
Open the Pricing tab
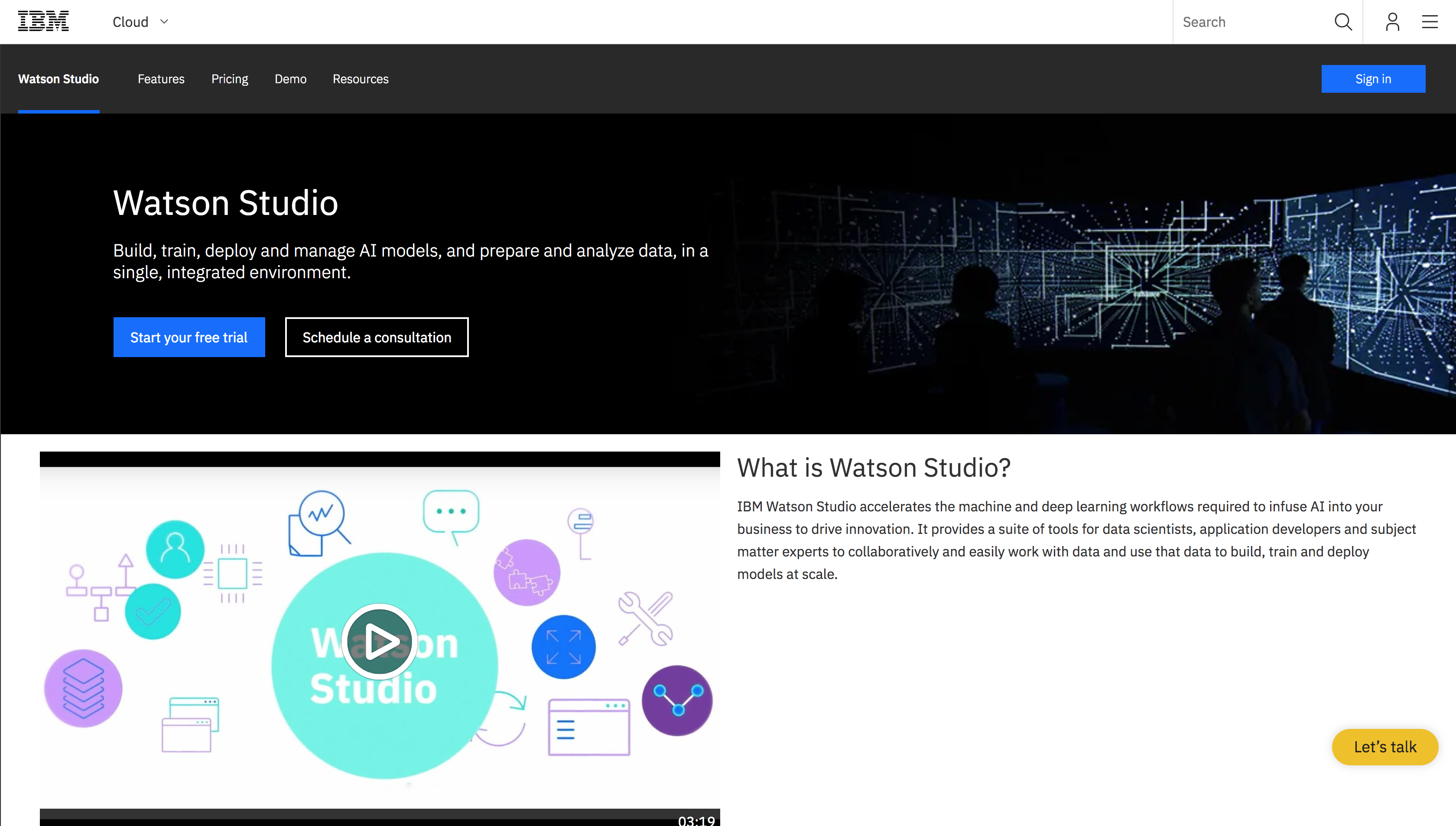[x=230, y=79]
